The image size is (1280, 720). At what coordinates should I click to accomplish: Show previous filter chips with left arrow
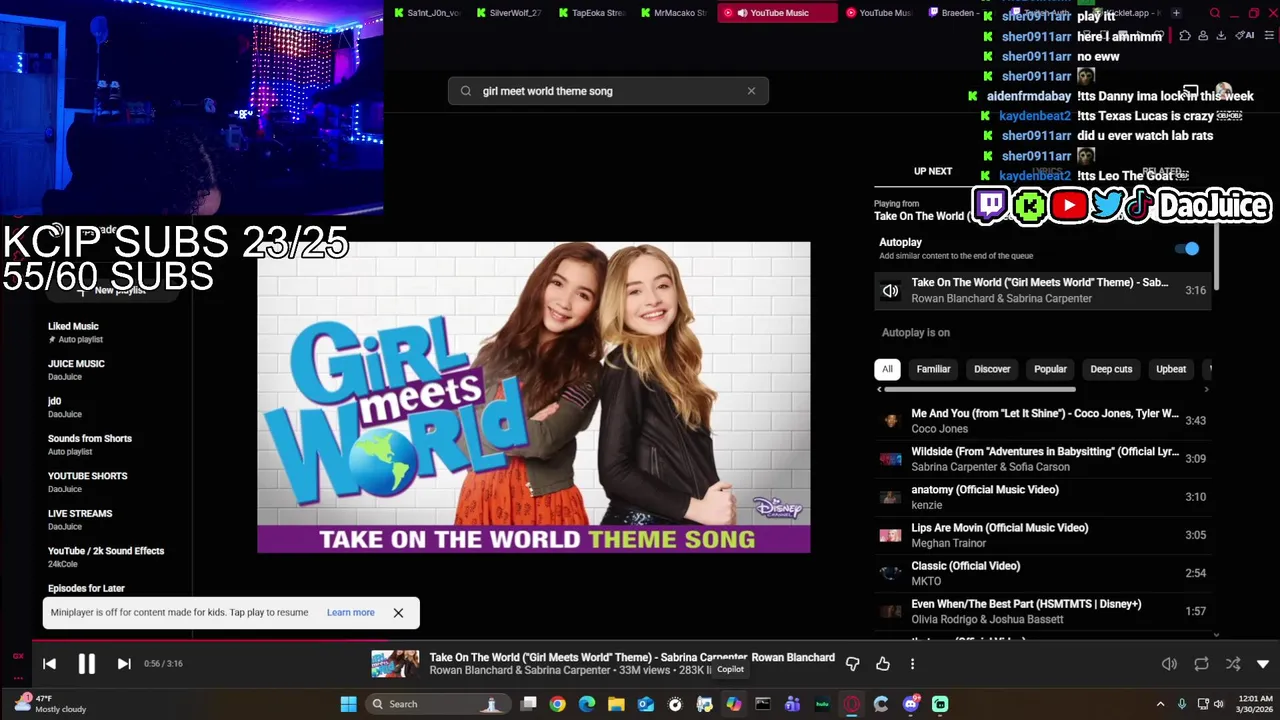879,389
